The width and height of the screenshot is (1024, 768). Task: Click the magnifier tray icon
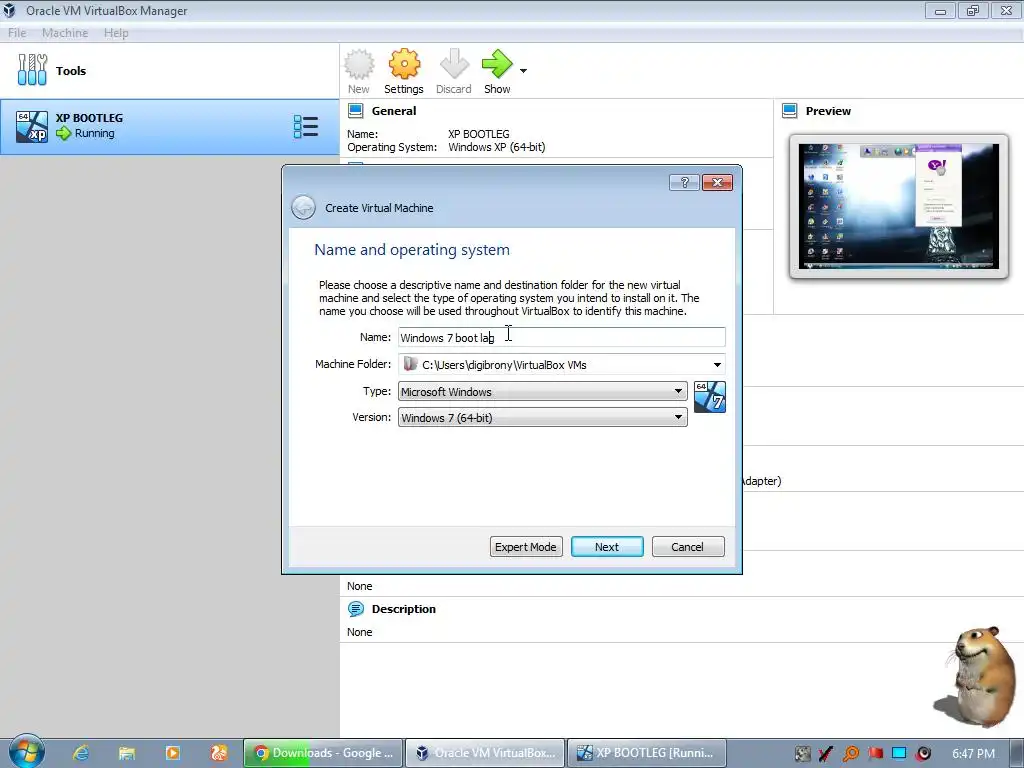[851, 754]
